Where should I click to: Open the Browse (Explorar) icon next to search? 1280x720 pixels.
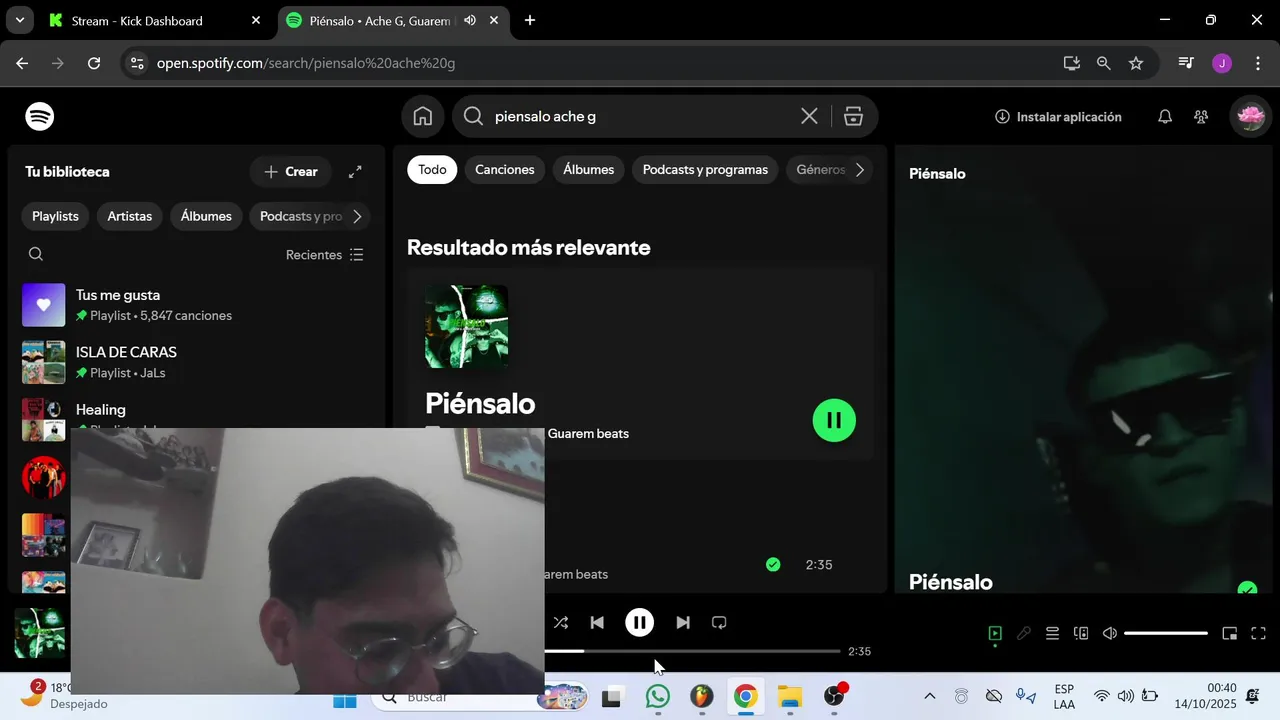(853, 117)
